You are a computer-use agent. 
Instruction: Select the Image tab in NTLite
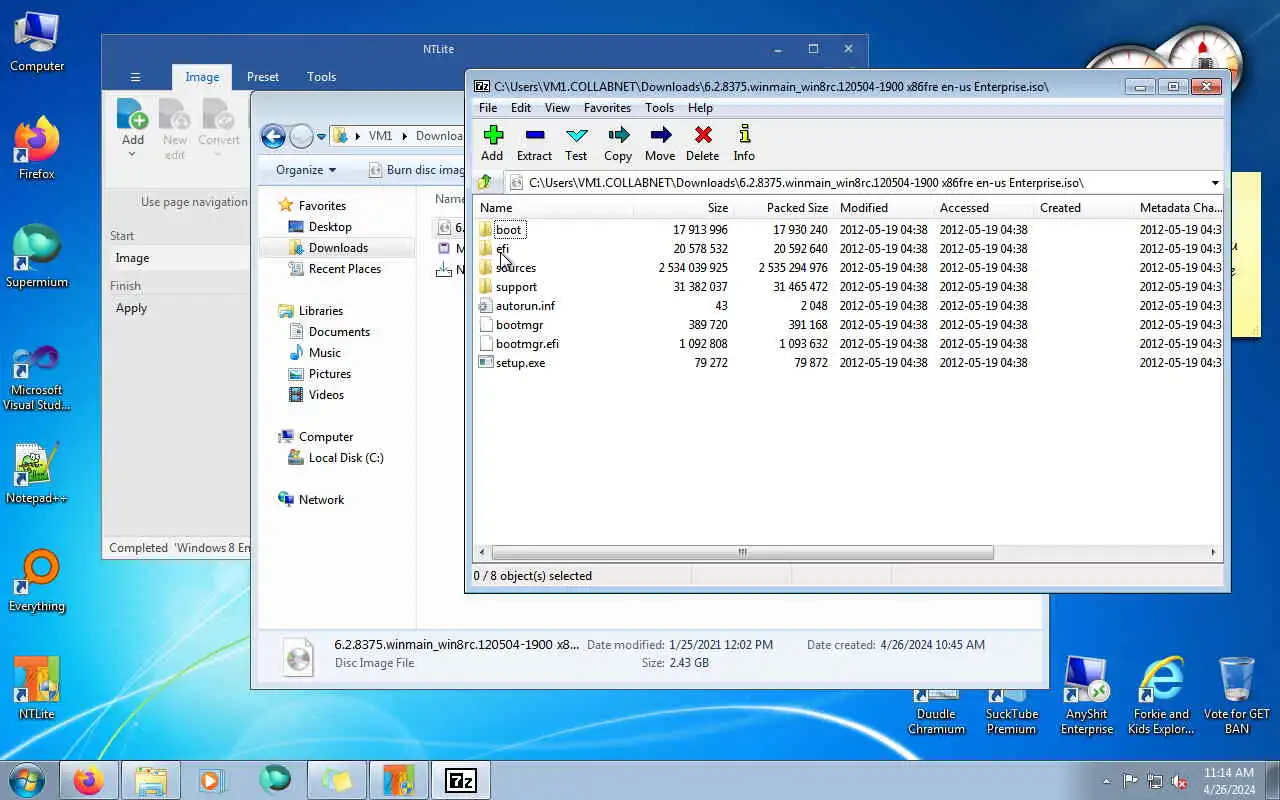coord(202,77)
